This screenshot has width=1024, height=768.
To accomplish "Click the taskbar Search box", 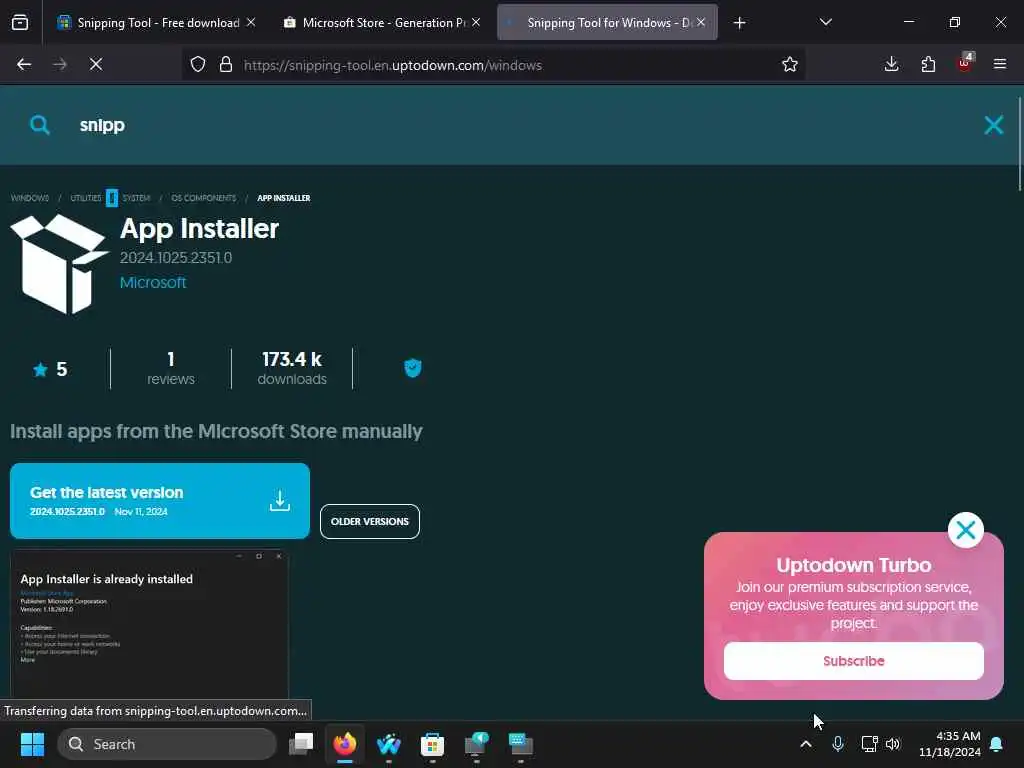I will 167,744.
